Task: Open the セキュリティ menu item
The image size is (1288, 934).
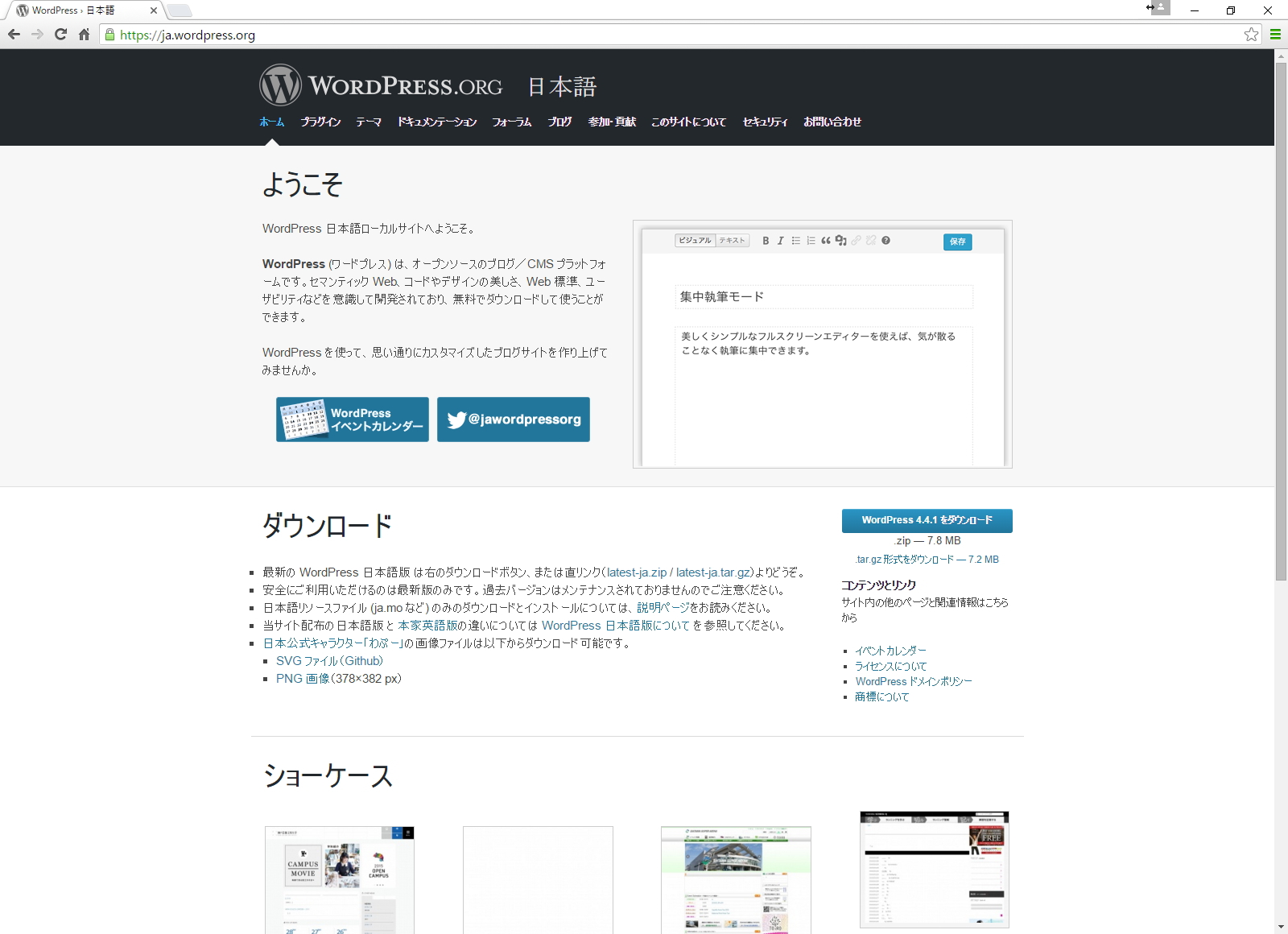Action: pyautogui.click(x=765, y=122)
